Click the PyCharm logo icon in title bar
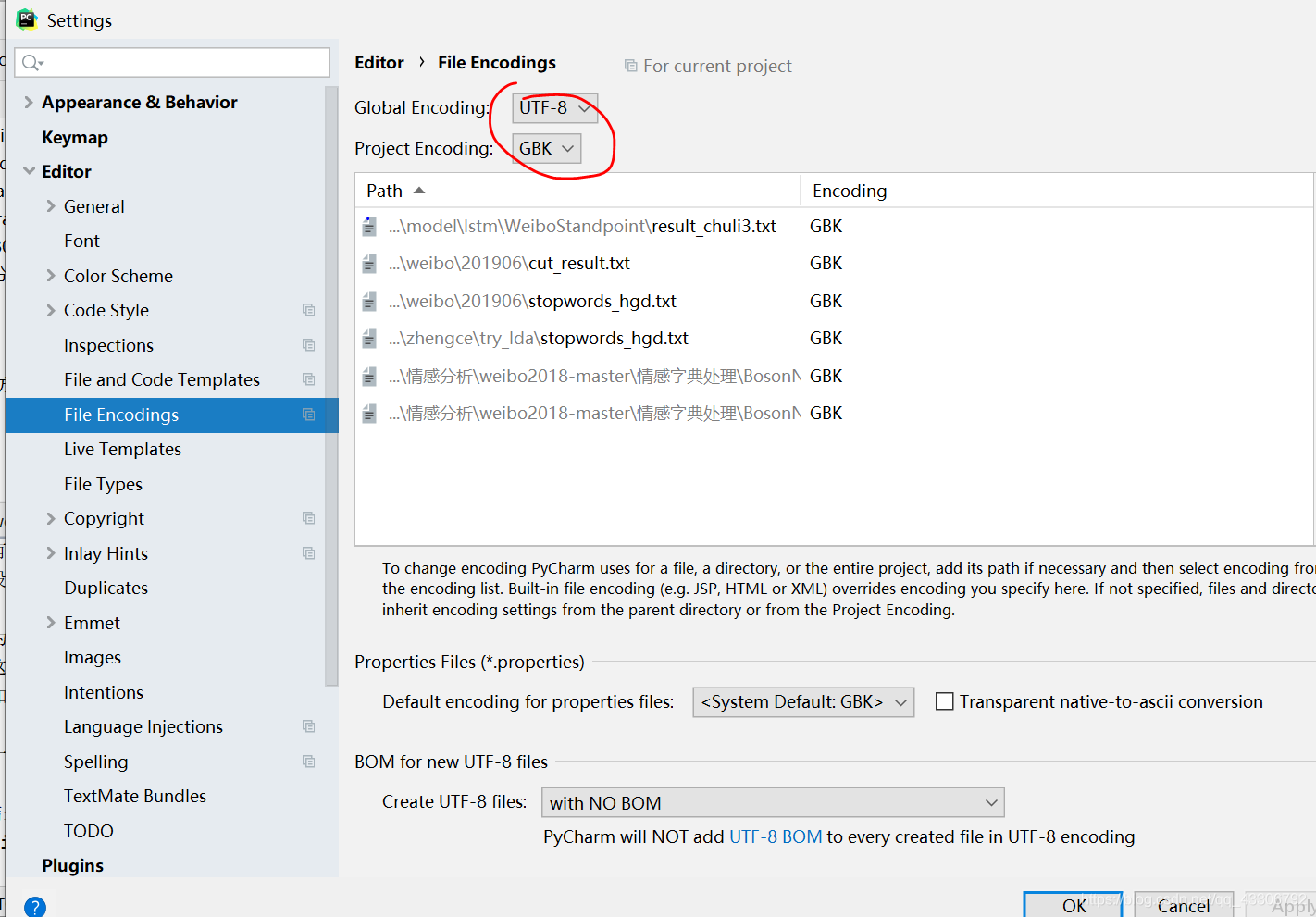The image size is (1316, 917). (x=27, y=19)
